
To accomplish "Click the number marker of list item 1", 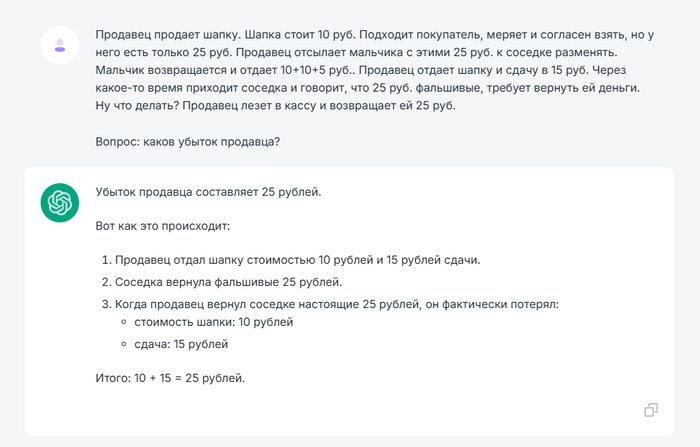I will click(x=105, y=260).
